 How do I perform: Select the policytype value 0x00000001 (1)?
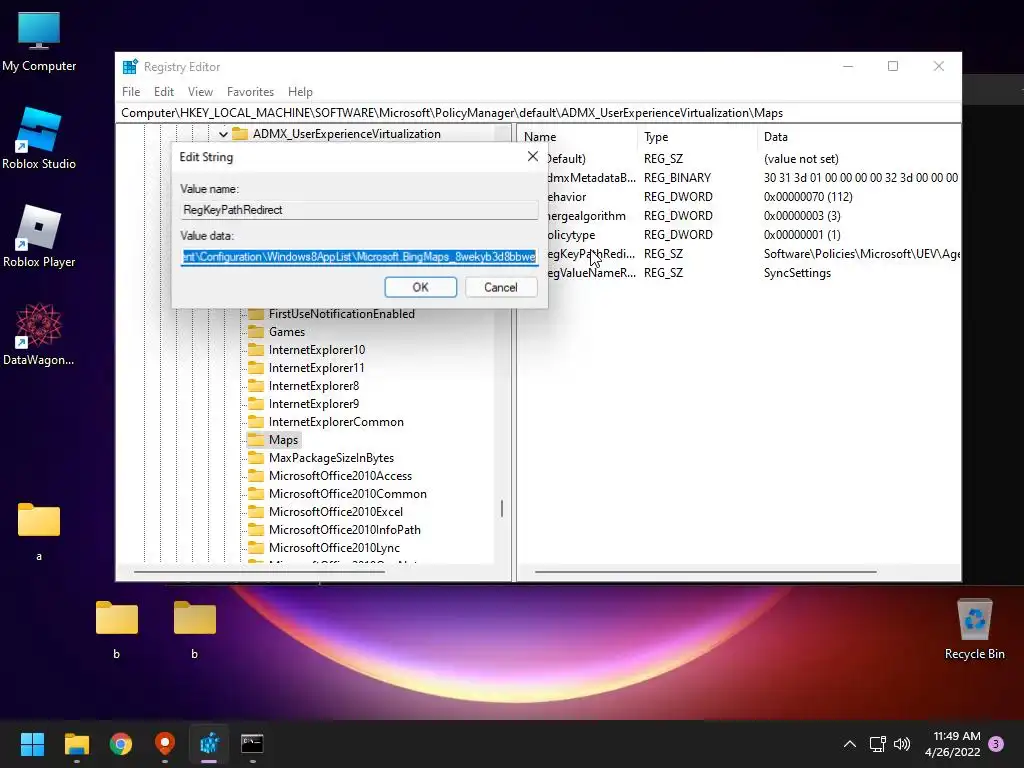802,234
